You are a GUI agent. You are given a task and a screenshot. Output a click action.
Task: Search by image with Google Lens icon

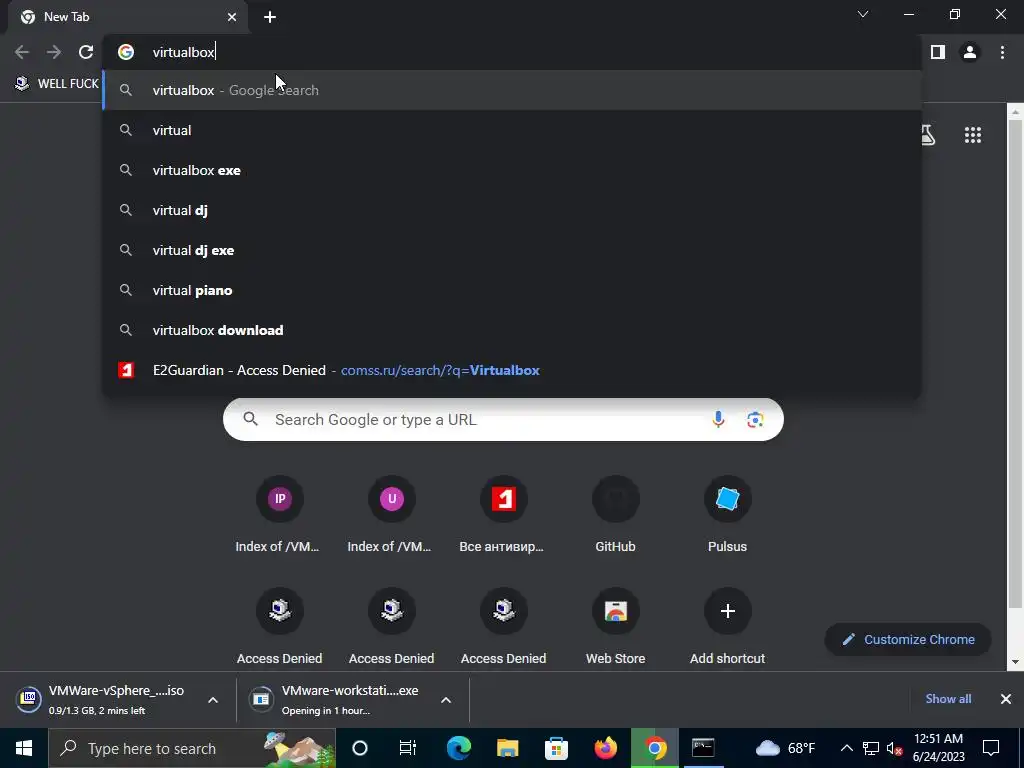tap(755, 419)
